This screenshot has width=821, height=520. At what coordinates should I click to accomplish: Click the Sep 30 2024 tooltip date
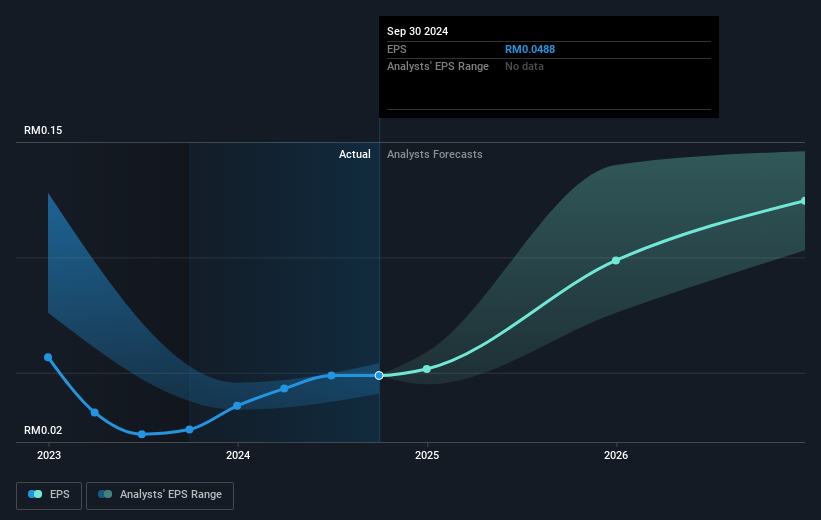pyautogui.click(x=417, y=31)
